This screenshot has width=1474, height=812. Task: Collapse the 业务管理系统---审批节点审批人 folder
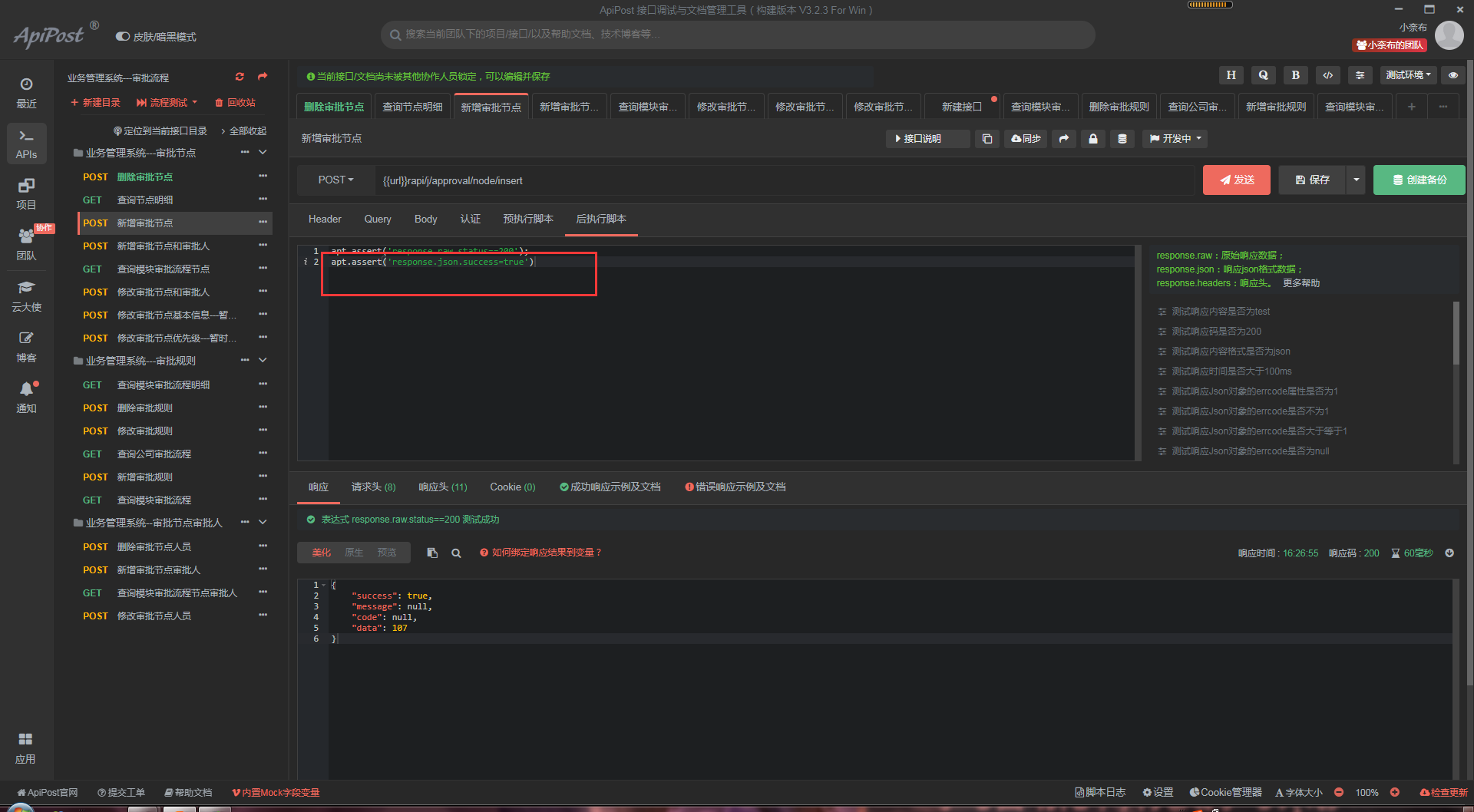pyautogui.click(x=263, y=523)
